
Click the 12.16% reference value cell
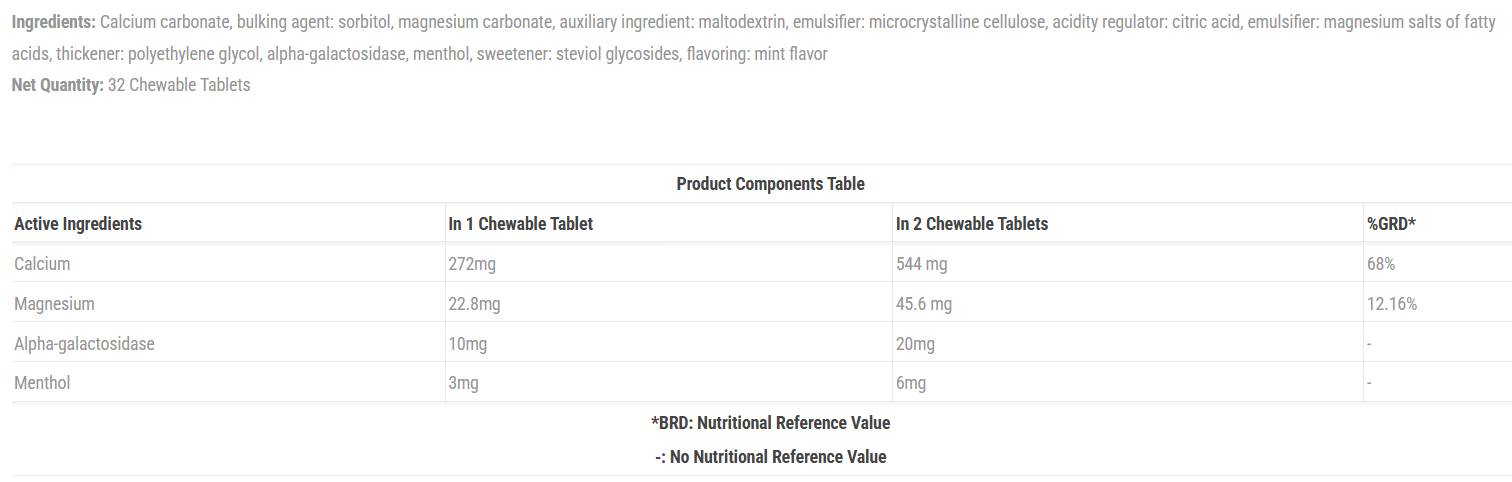point(1392,304)
